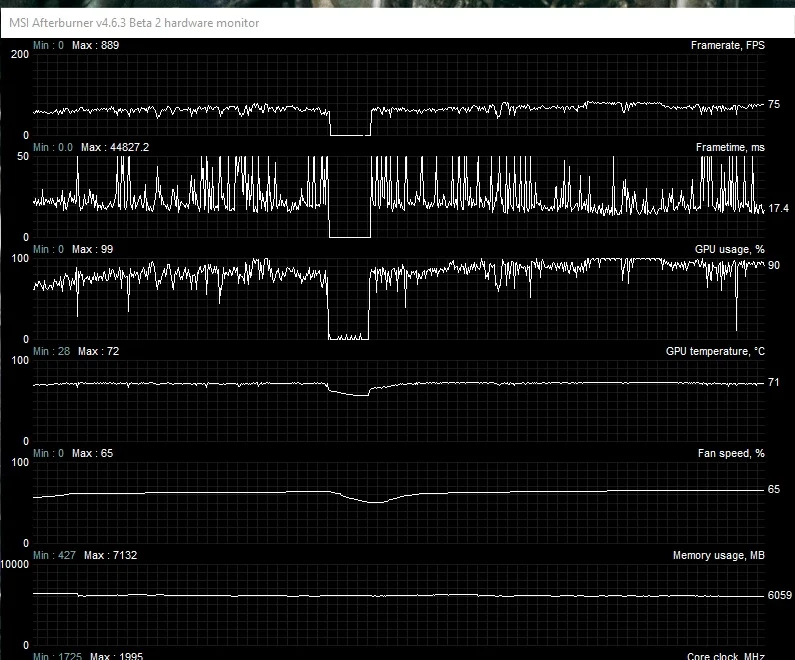Click the Memory usage Min : 427 value
Image resolution: width=795 pixels, height=660 pixels.
point(54,555)
